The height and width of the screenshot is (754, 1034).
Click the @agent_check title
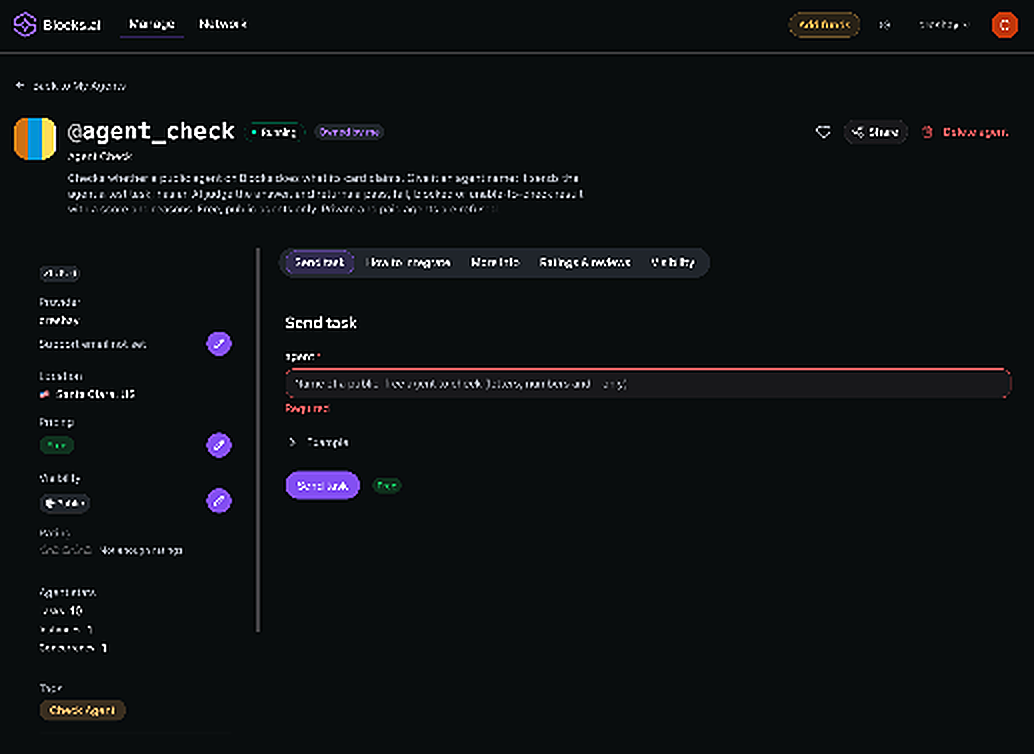click(x=151, y=131)
